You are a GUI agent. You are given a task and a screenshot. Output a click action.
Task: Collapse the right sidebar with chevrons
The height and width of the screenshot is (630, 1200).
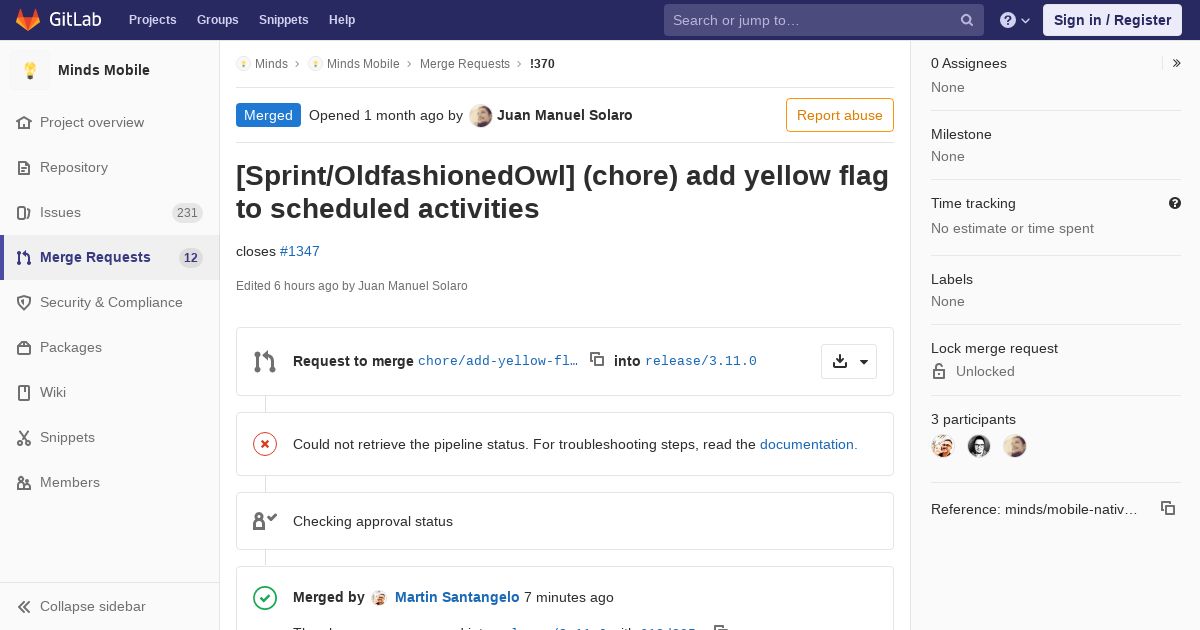tap(1176, 63)
